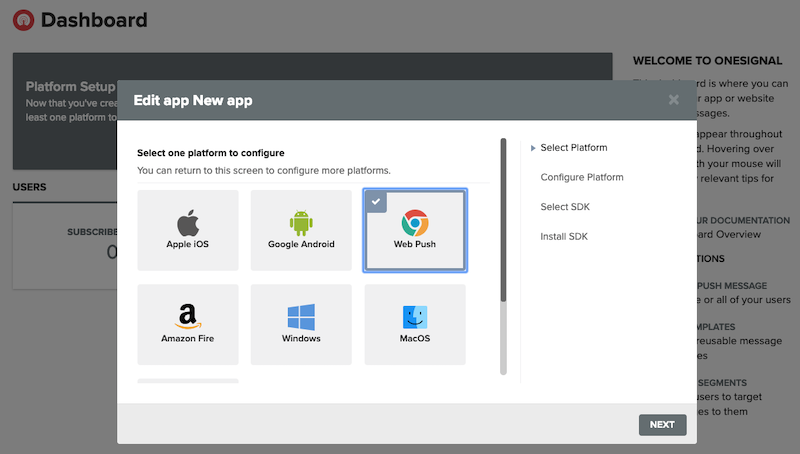800x454 pixels.
Task: Open the Install SDK step
Action: 564,236
